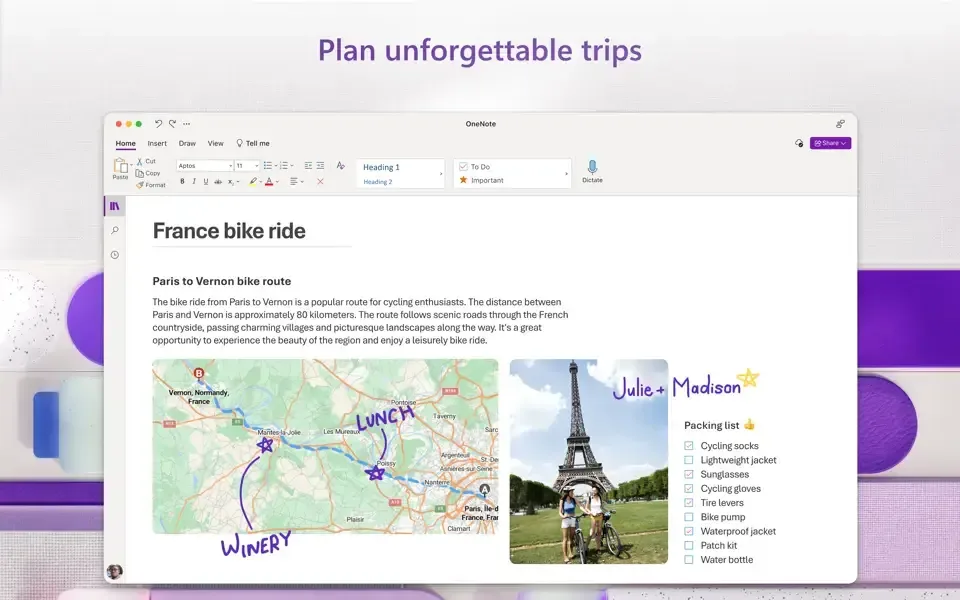Open the more options ellipsis in the title bar
The width and height of the screenshot is (960, 600).
click(x=187, y=124)
